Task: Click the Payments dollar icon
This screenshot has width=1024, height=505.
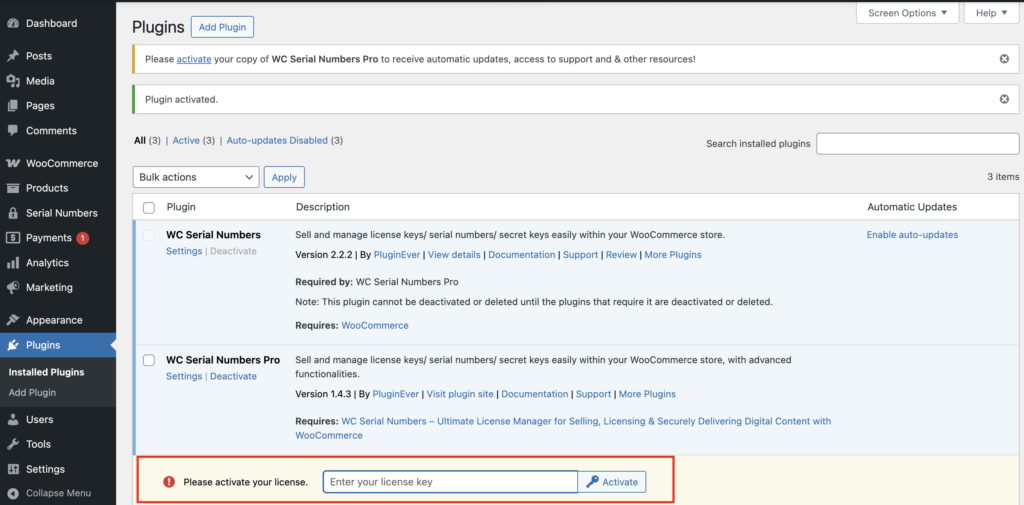Action: [x=12, y=238]
